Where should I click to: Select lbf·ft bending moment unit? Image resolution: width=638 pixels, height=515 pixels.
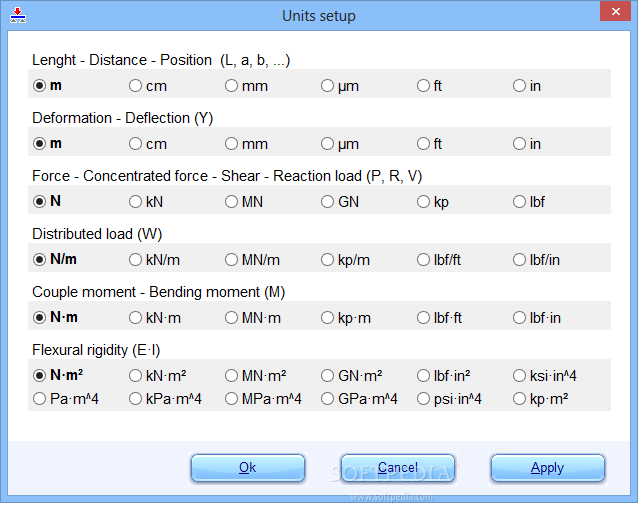439,318
